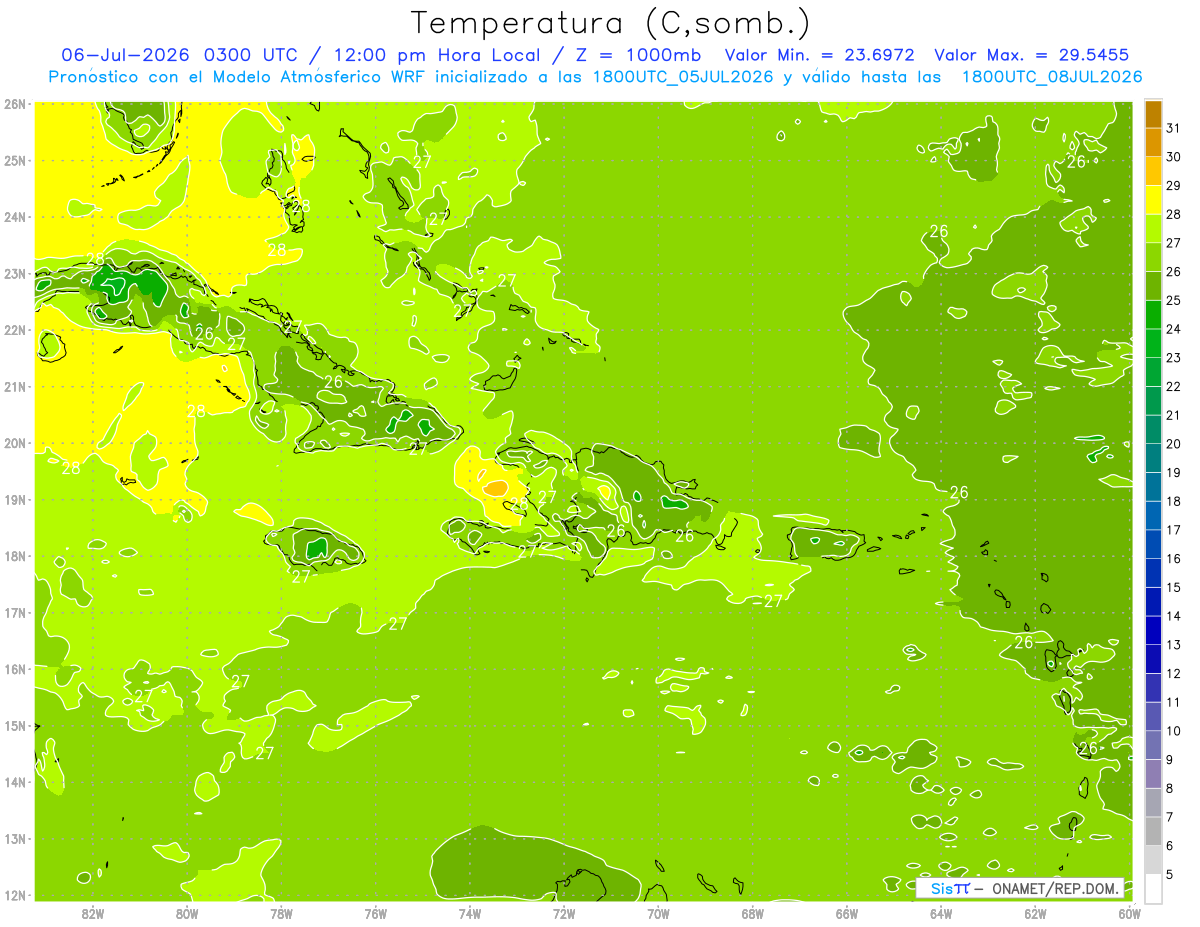Click the color scale value 29

point(1174,186)
